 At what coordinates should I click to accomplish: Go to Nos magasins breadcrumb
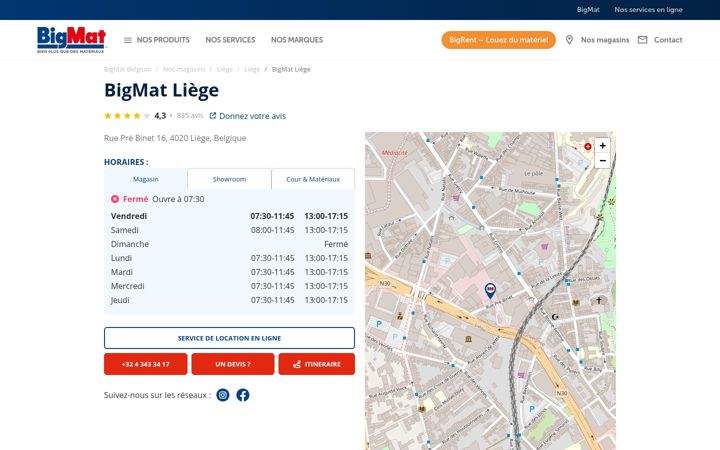click(x=184, y=69)
